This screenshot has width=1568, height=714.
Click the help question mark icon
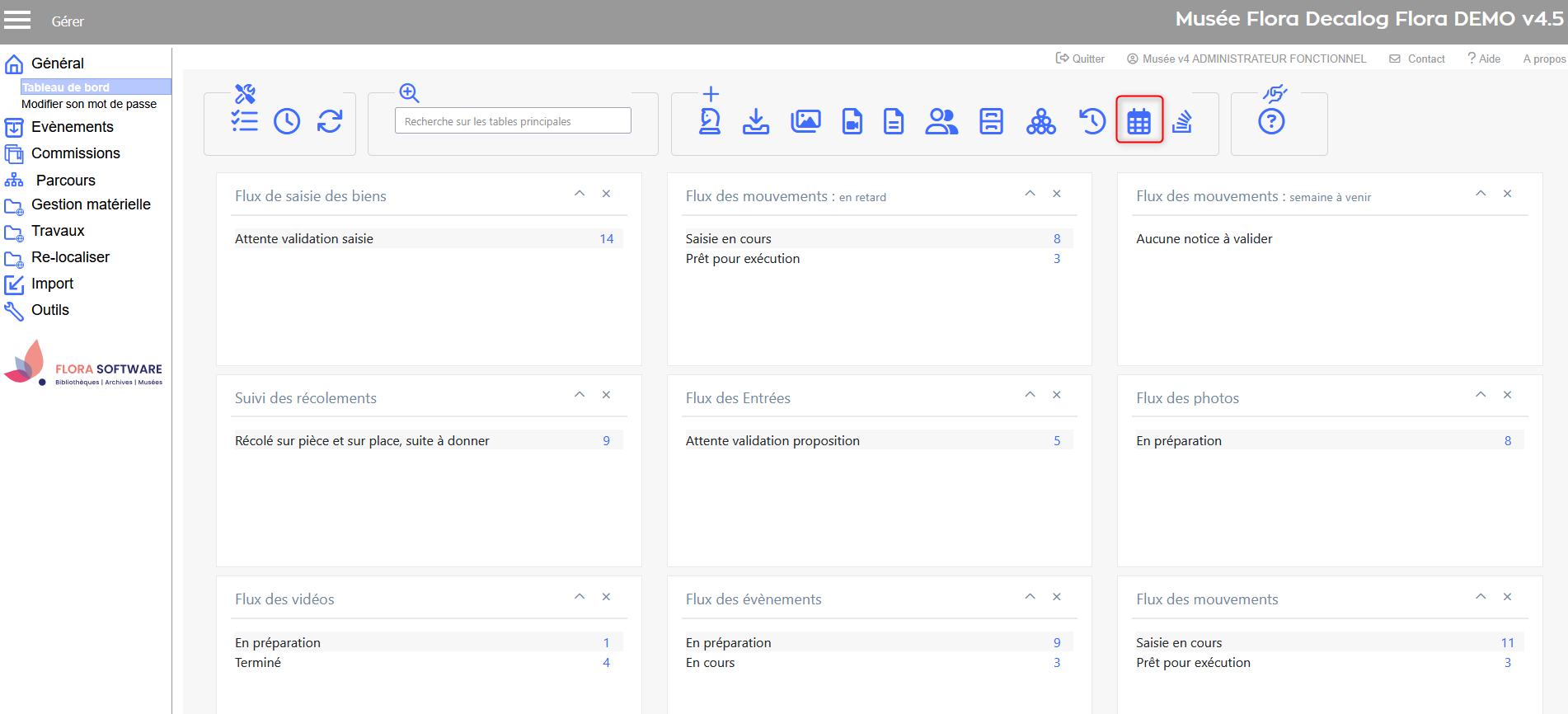pos(1270,122)
